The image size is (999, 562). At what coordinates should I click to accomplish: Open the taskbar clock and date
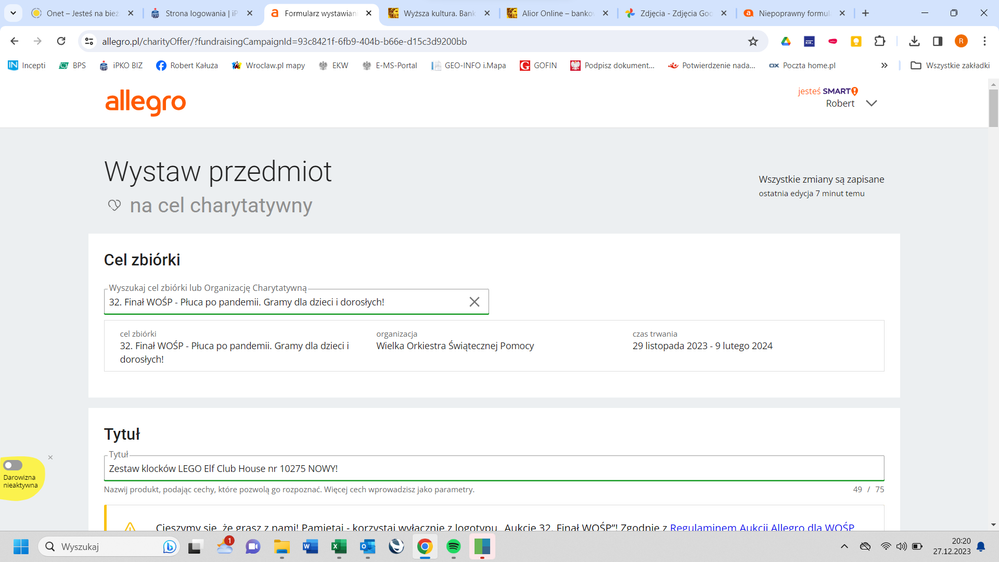952,547
